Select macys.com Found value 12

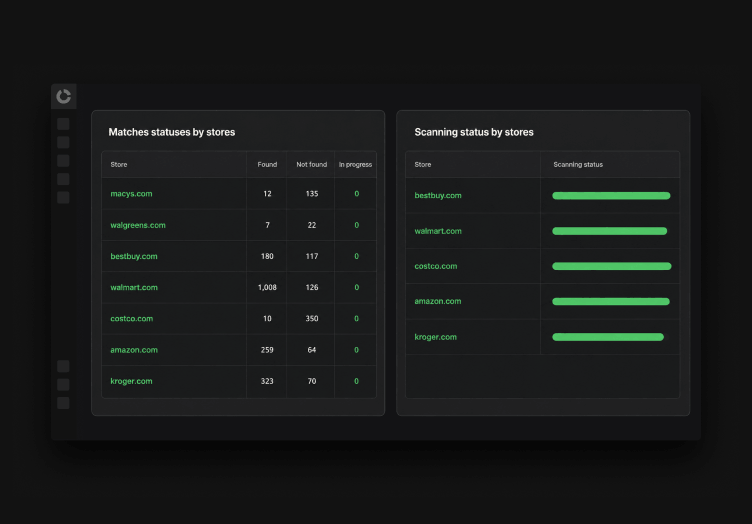pos(267,194)
